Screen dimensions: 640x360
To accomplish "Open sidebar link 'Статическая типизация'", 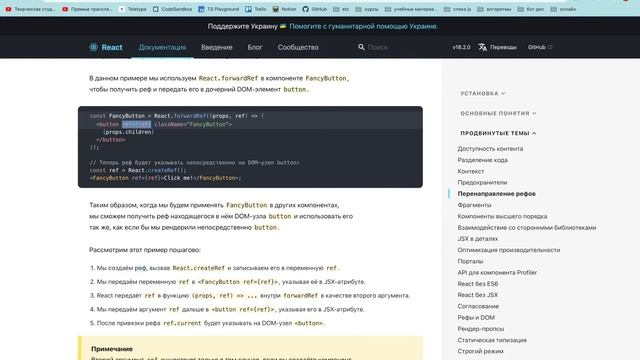I will [x=492, y=340].
